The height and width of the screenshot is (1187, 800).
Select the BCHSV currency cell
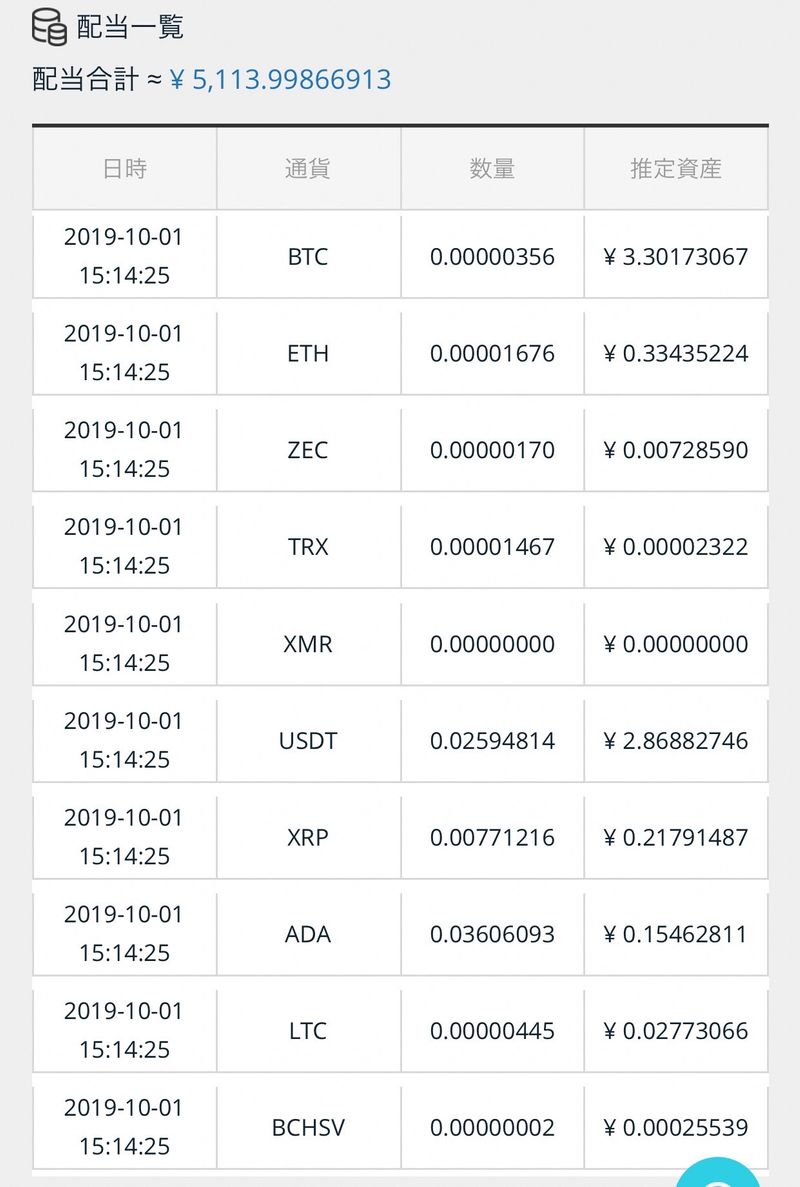[308, 1128]
